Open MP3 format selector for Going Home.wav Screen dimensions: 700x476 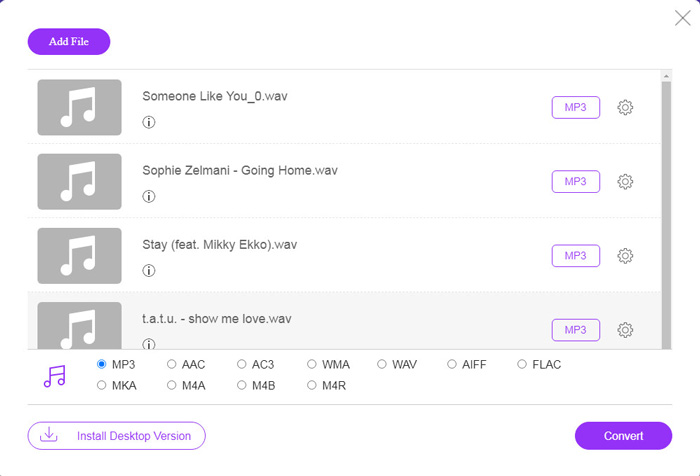[575, 182]
